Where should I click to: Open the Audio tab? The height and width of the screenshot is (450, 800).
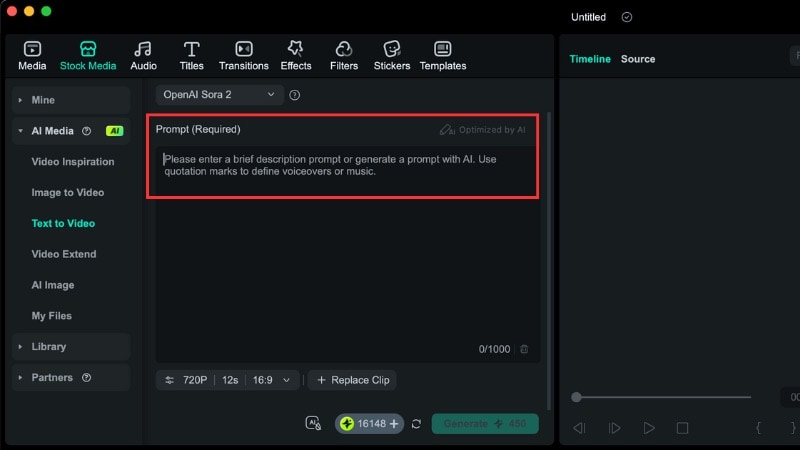[x=143, y=56]
